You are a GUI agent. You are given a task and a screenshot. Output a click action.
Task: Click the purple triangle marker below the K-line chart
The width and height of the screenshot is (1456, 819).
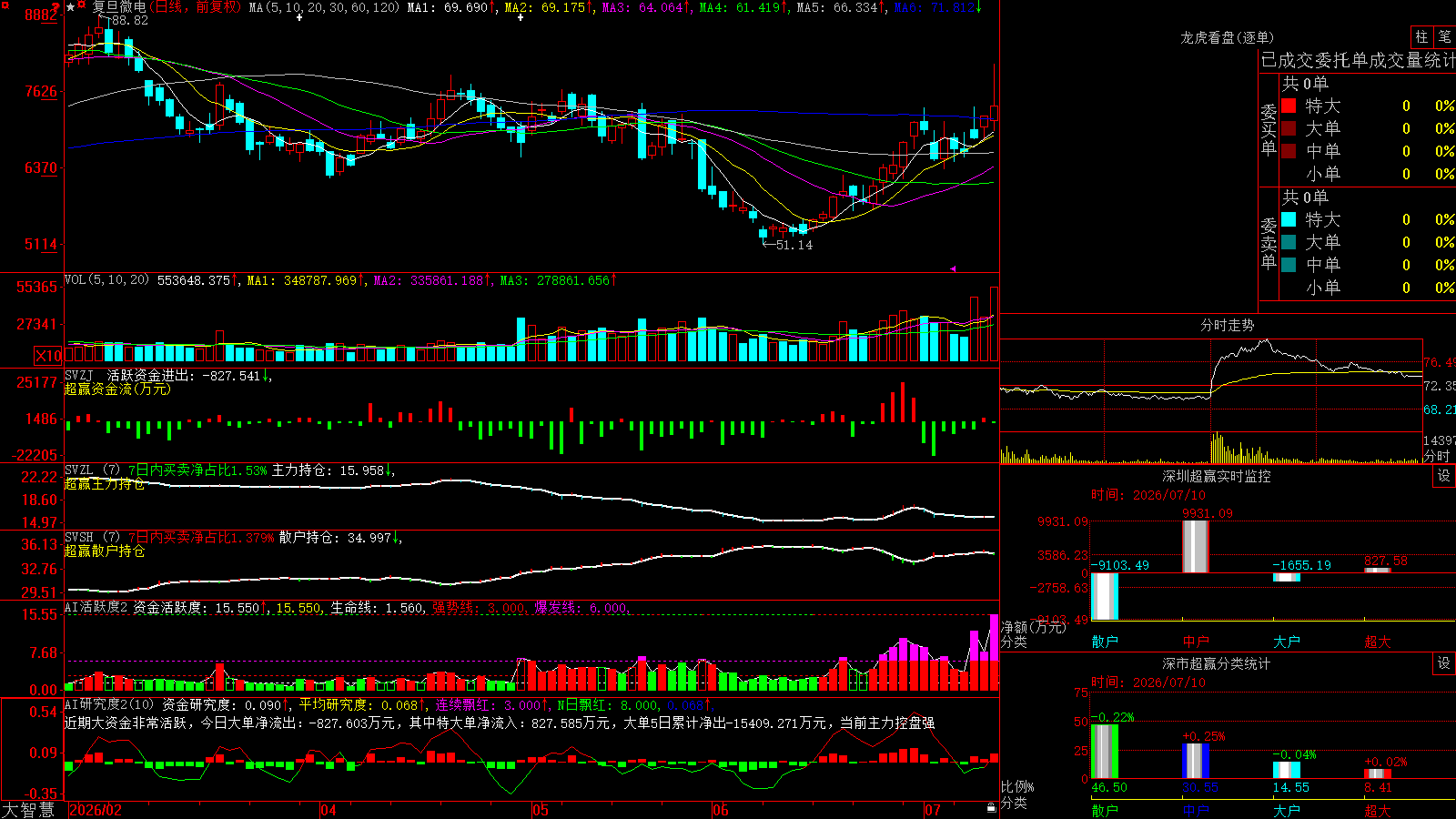[953, 268]
